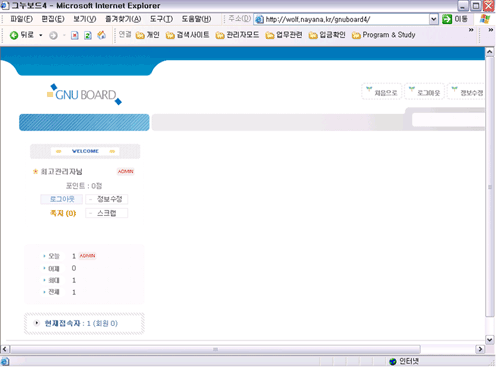Click the 정보수정 top navigation button
This screenshot has width=500, height=367.
(466, 92)
